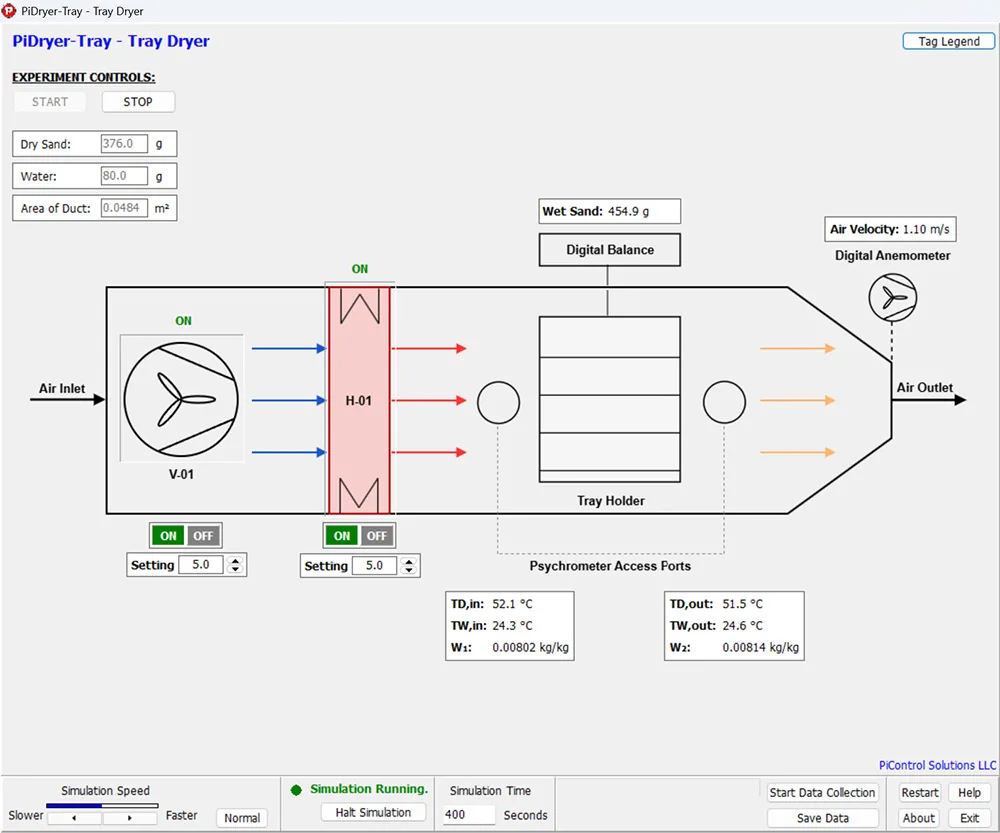Viewport: 1000px width, 833px height.
Task: Click the Air Outlet label
Action: click(x=925, y=388)
